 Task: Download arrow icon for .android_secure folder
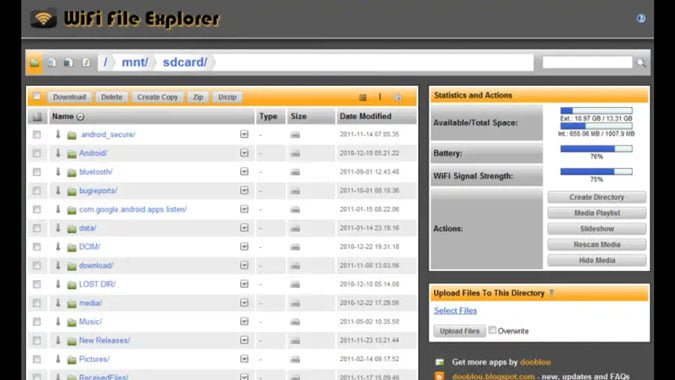click(58, 134)
